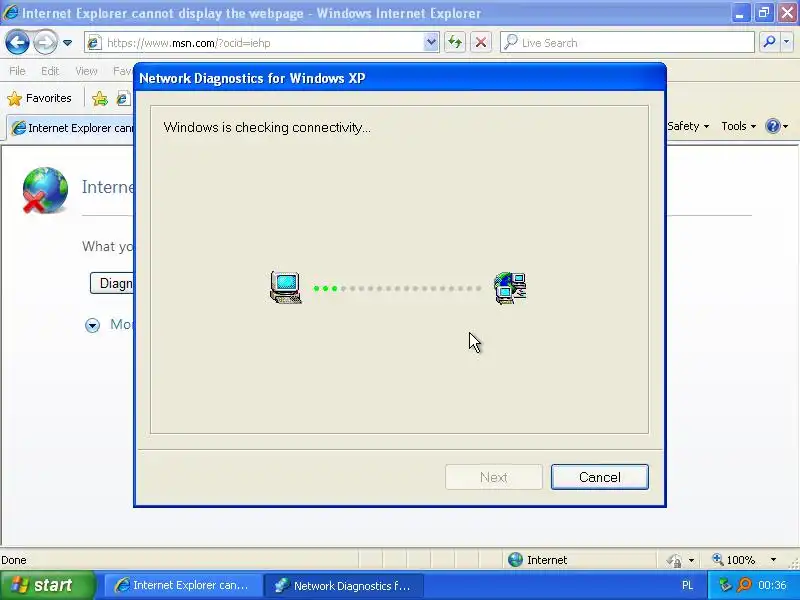This screenshot has height=600, width=800.
Task: Click the 'Windows is checking connectivity...' text
Action: click(267, 128)
